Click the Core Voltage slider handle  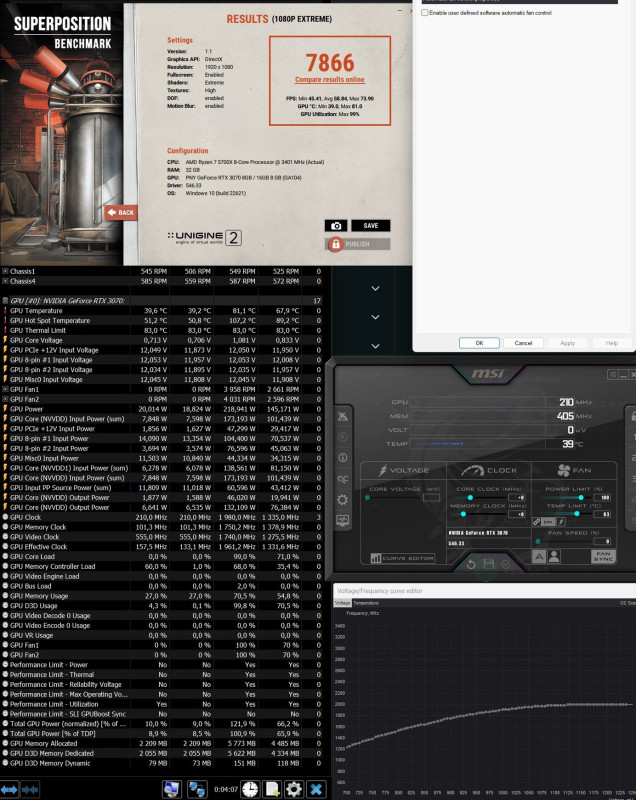click(367, 497)
